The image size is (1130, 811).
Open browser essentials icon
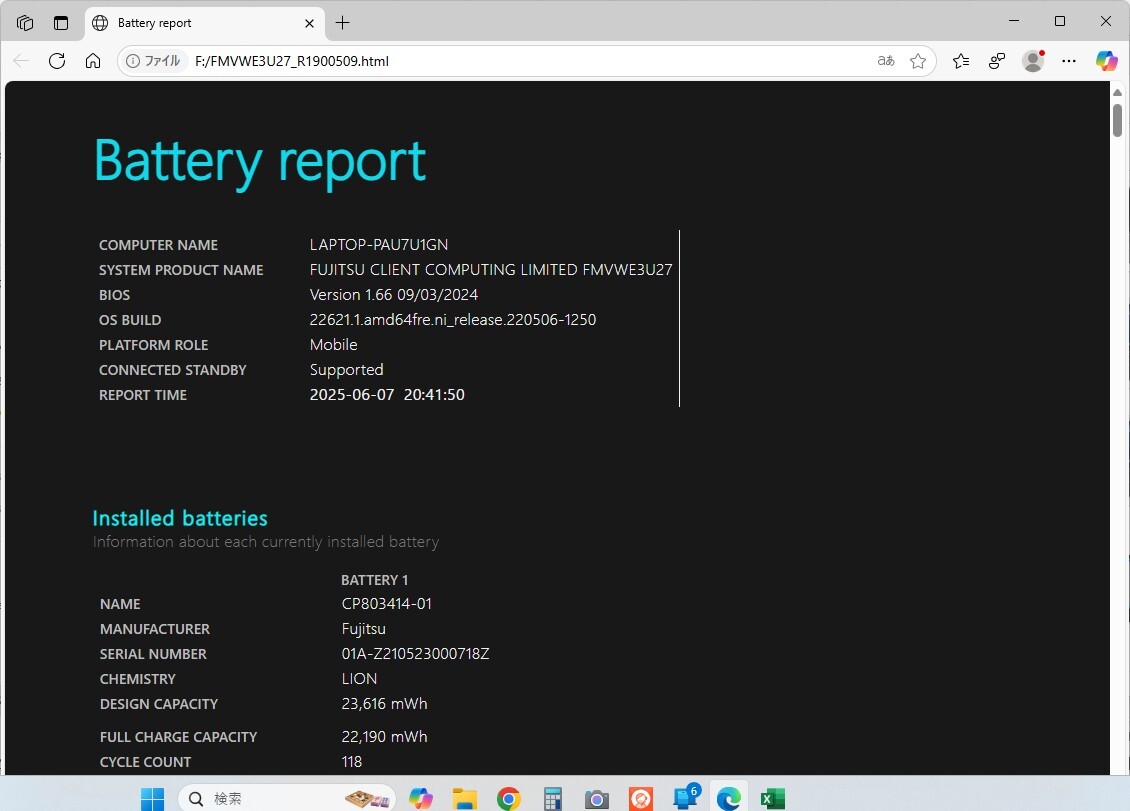997,61
